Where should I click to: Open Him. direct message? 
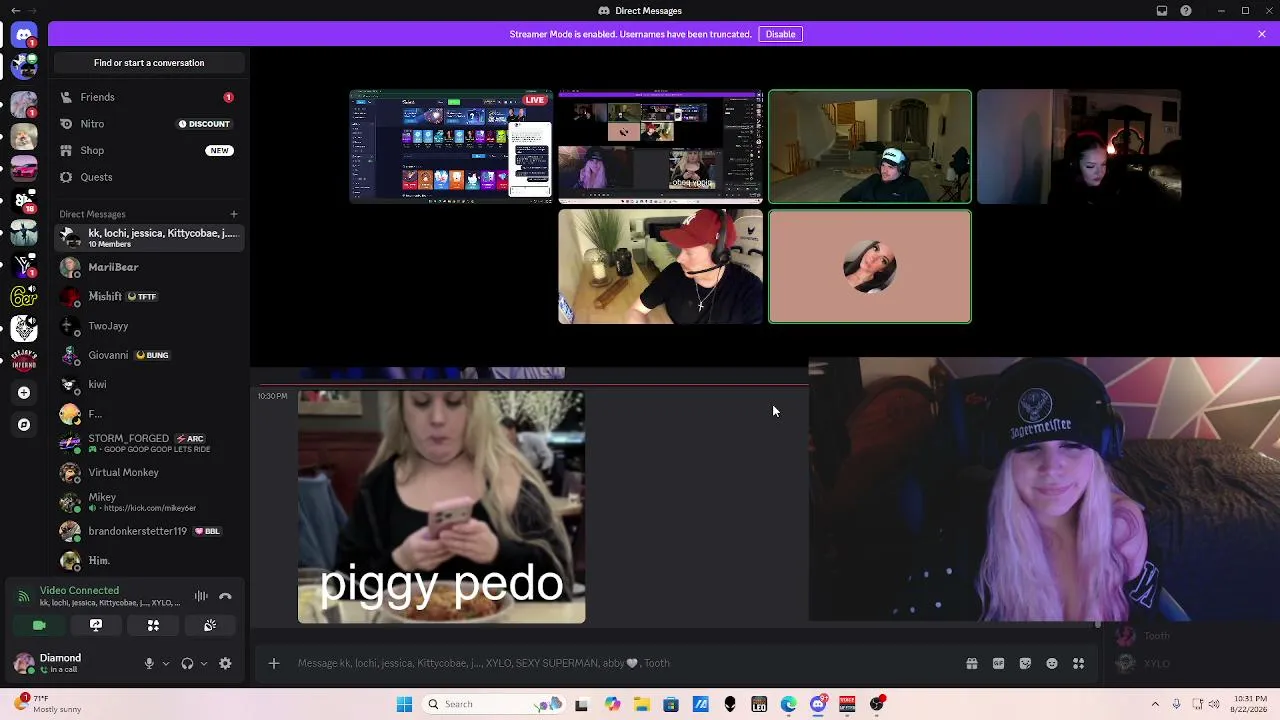[149, 560]
